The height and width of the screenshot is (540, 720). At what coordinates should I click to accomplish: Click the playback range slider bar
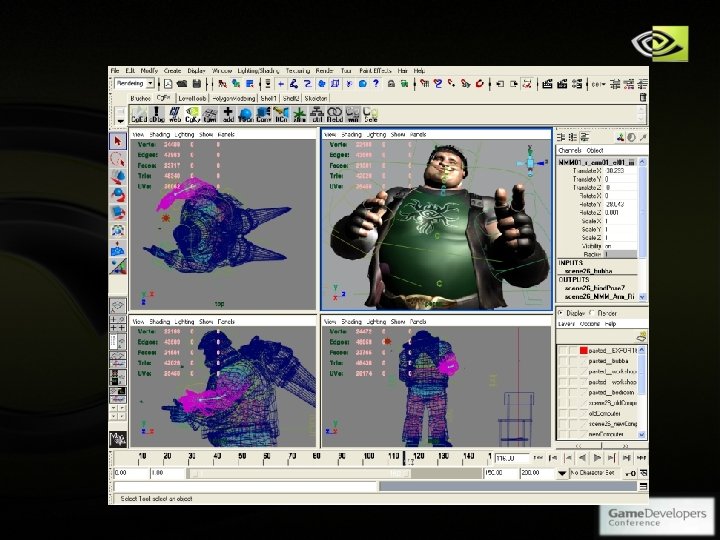pos(298,473)
